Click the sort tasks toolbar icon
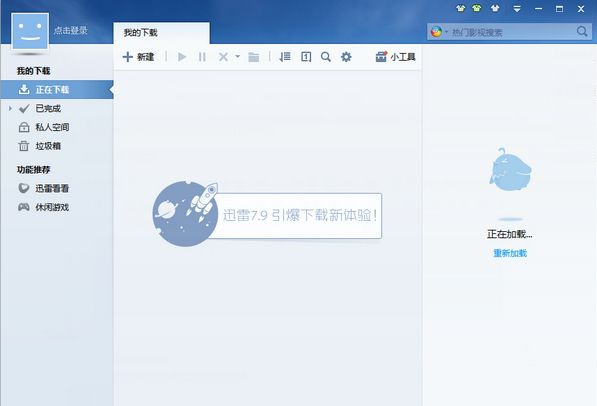 [x=285, y=57]
